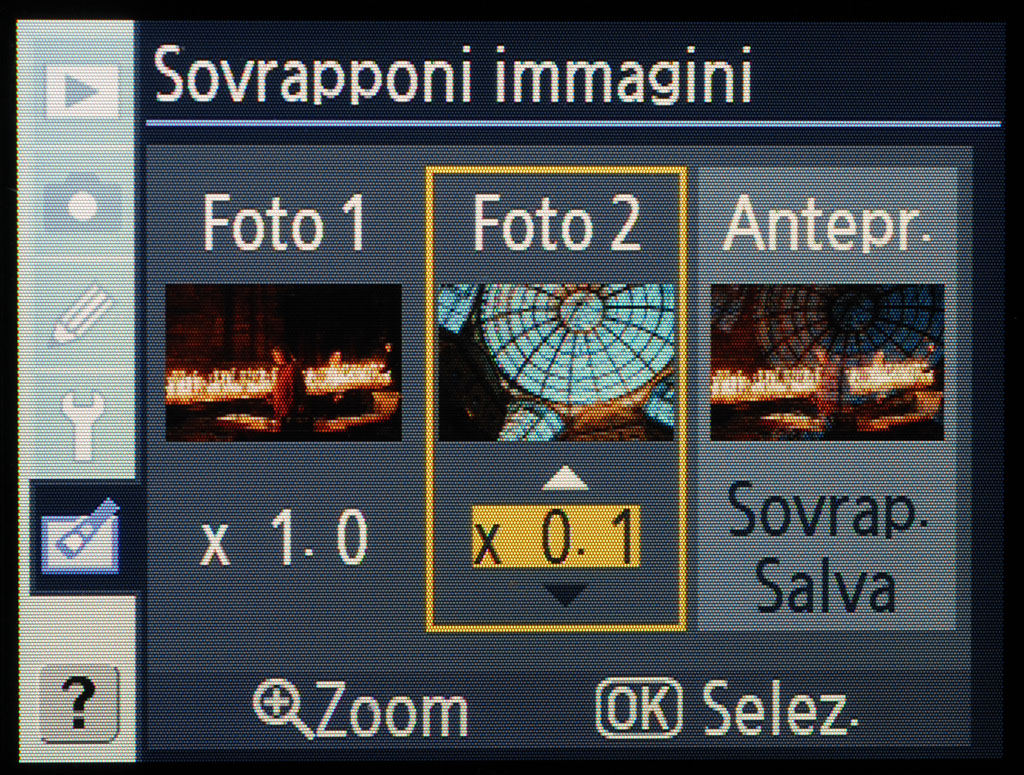
Task: Open the Setup menu wrench icon
Action: (x=82, y=425)
